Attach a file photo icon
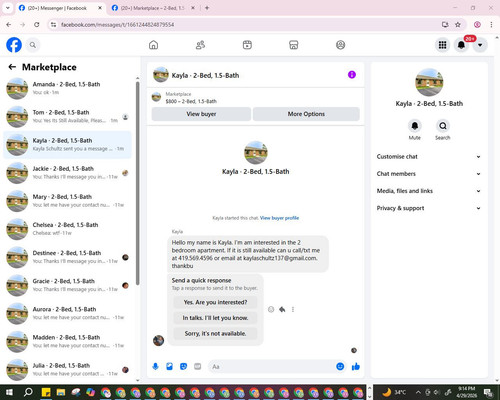The width and height of the screenshot is (500, 400). coord(169,367)
